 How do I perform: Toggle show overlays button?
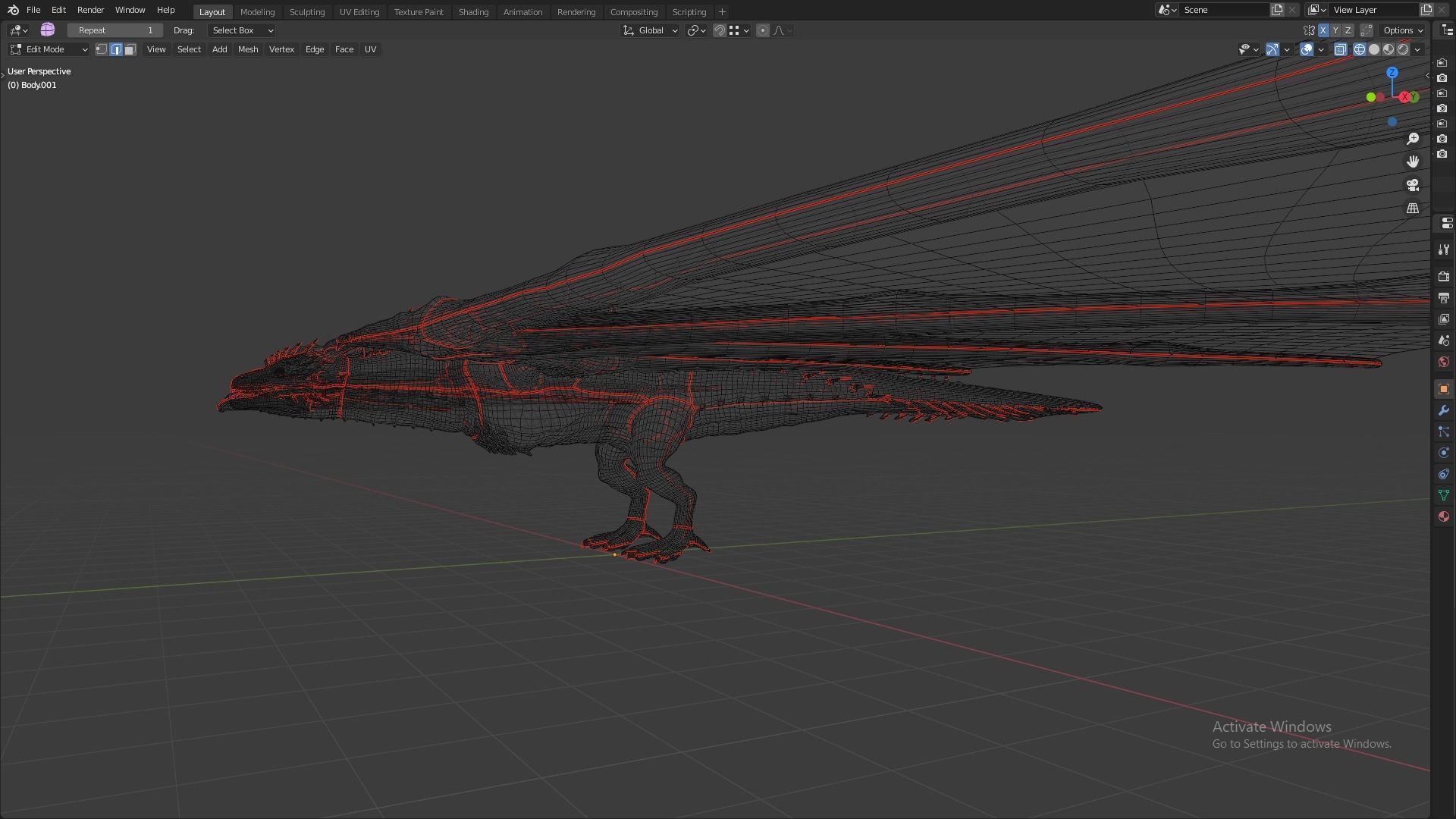1307,49
